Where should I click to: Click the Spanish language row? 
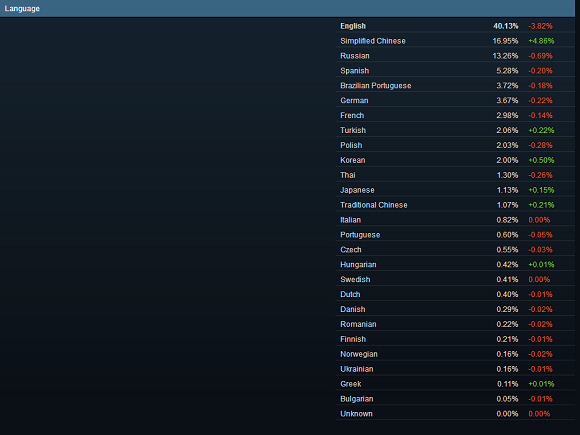(x=455, y=71)
